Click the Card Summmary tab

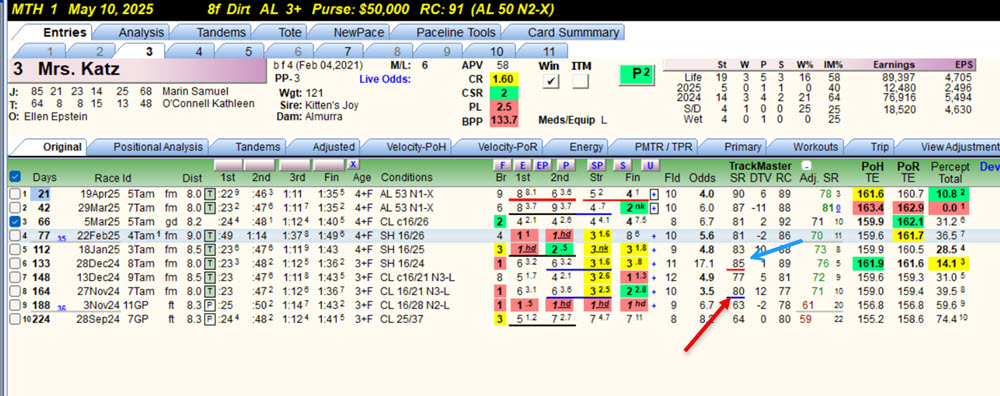click(573, 33)
